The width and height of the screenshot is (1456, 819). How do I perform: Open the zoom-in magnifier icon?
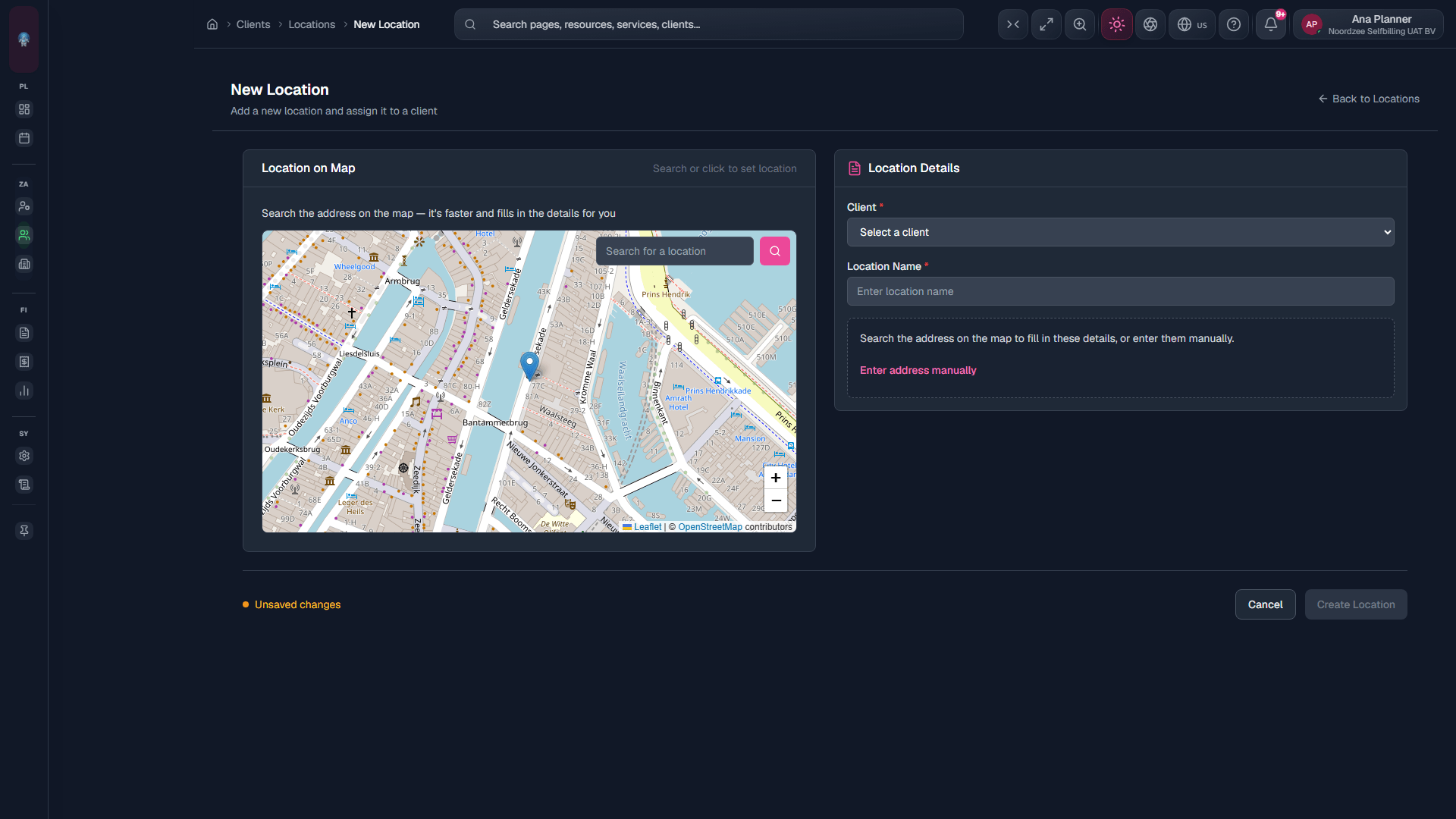[1080, 24]
